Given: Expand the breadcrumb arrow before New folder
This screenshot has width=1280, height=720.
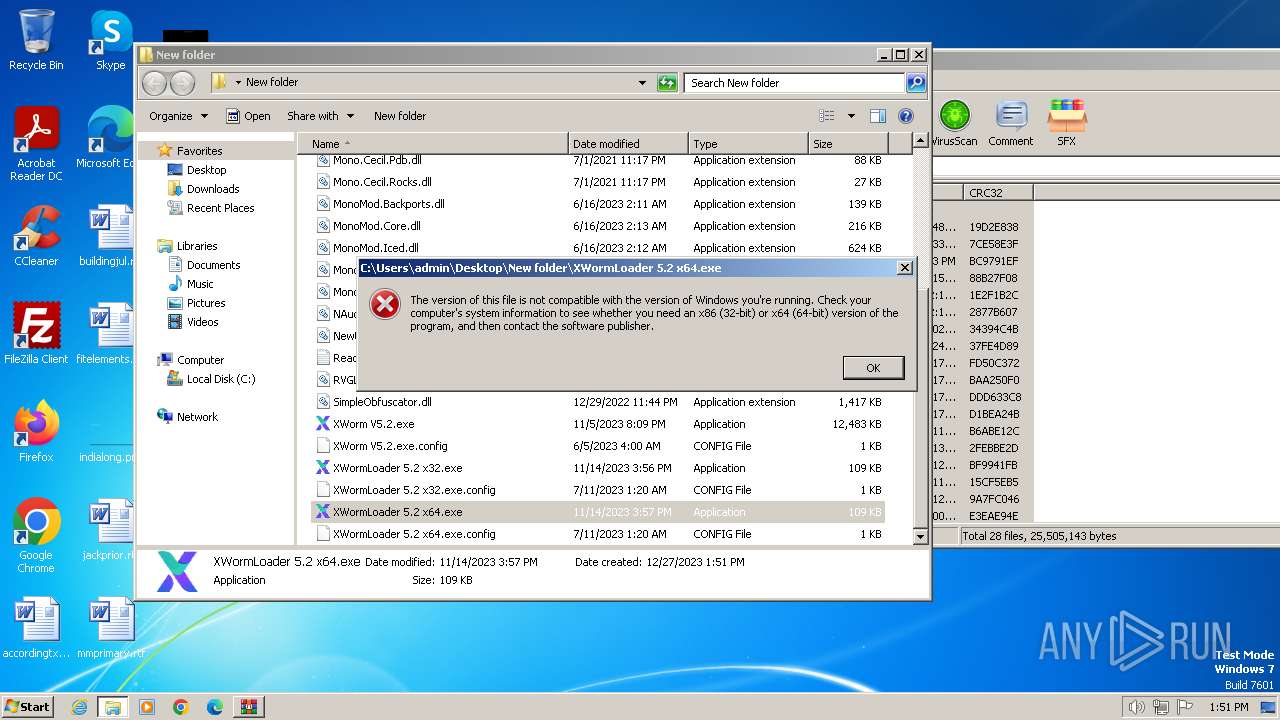Looking at the screenshot, I should tap(238, 83).
